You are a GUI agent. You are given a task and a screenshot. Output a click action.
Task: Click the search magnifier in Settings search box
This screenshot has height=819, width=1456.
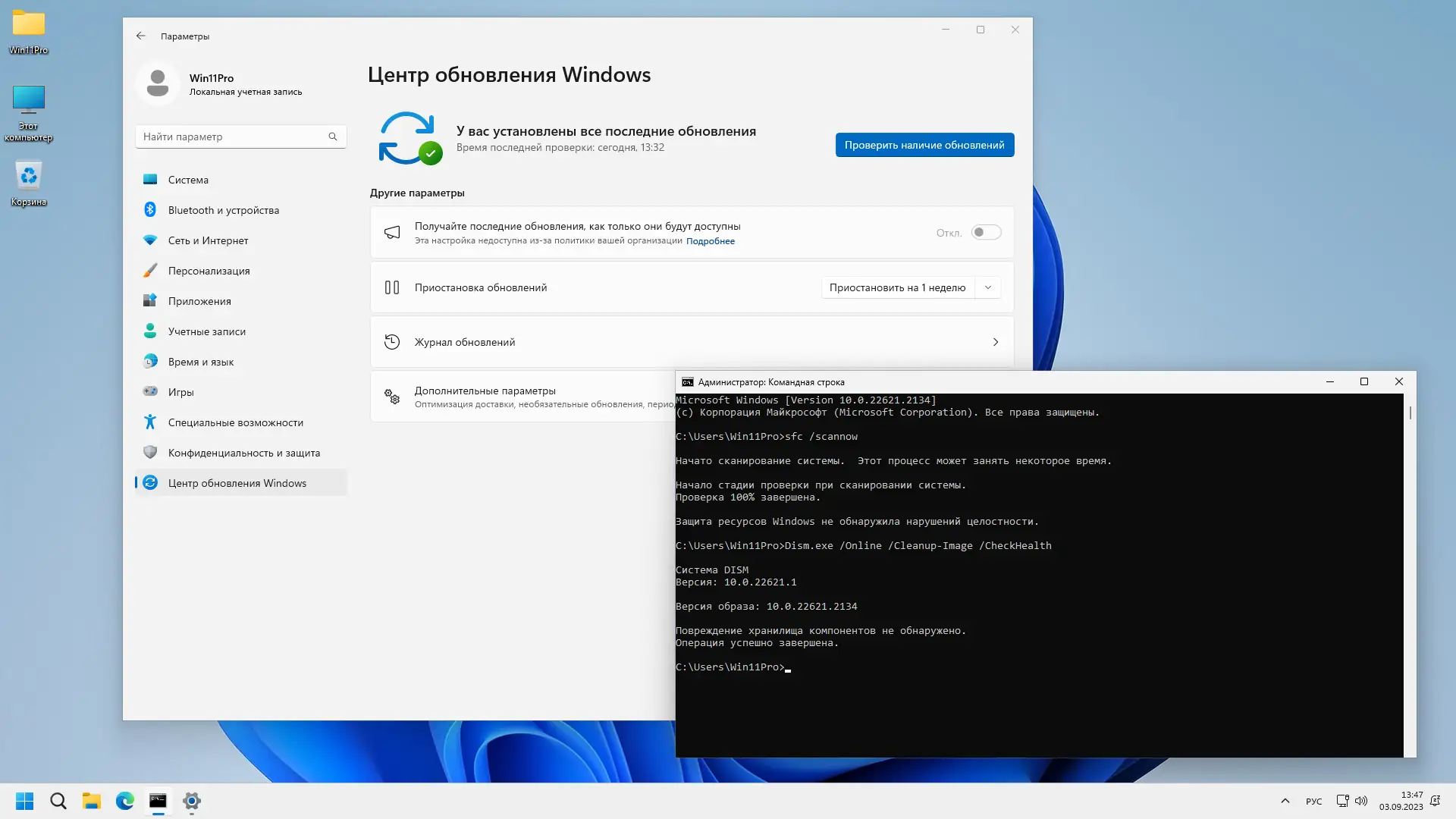pyautogui.click(x=332, y=136)
